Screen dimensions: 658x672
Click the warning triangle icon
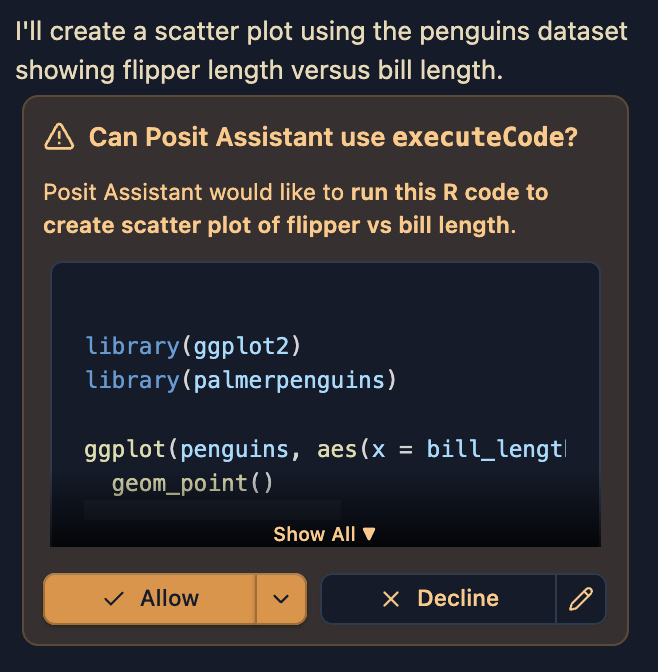click(x=59, y=137)
